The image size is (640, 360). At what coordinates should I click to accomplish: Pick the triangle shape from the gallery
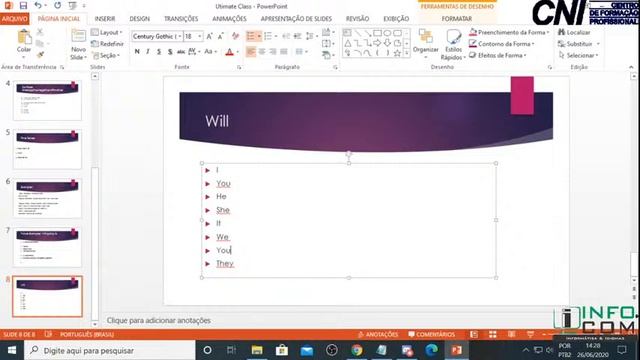pyautogui.click(x=347, y=43)
